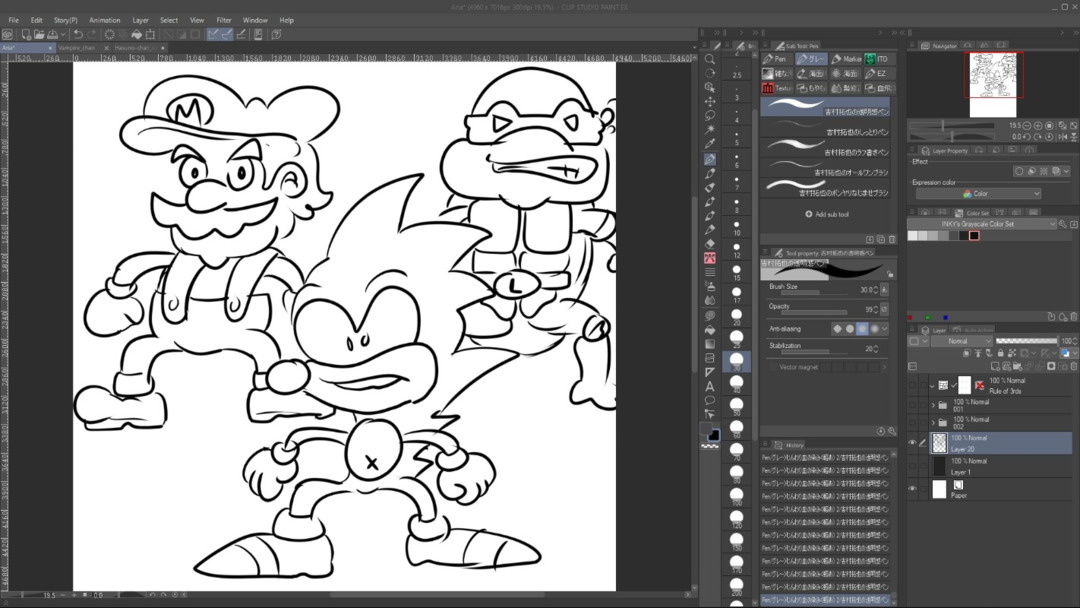Delete the selected sub tool with trash icon
Screen dimensions: 1080x608
(x=892, y=240)
